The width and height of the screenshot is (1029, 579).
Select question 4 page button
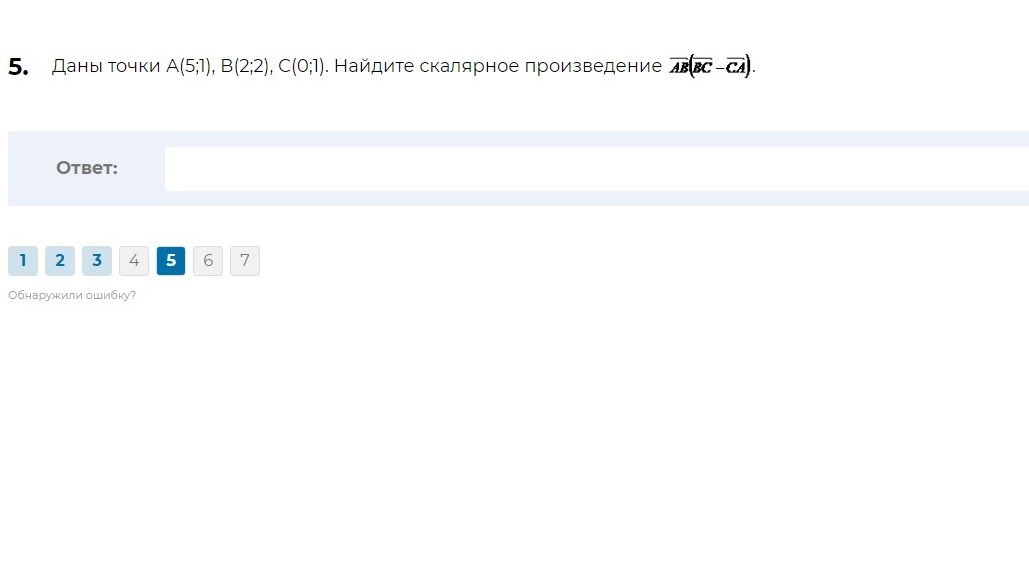pos(134,261)
